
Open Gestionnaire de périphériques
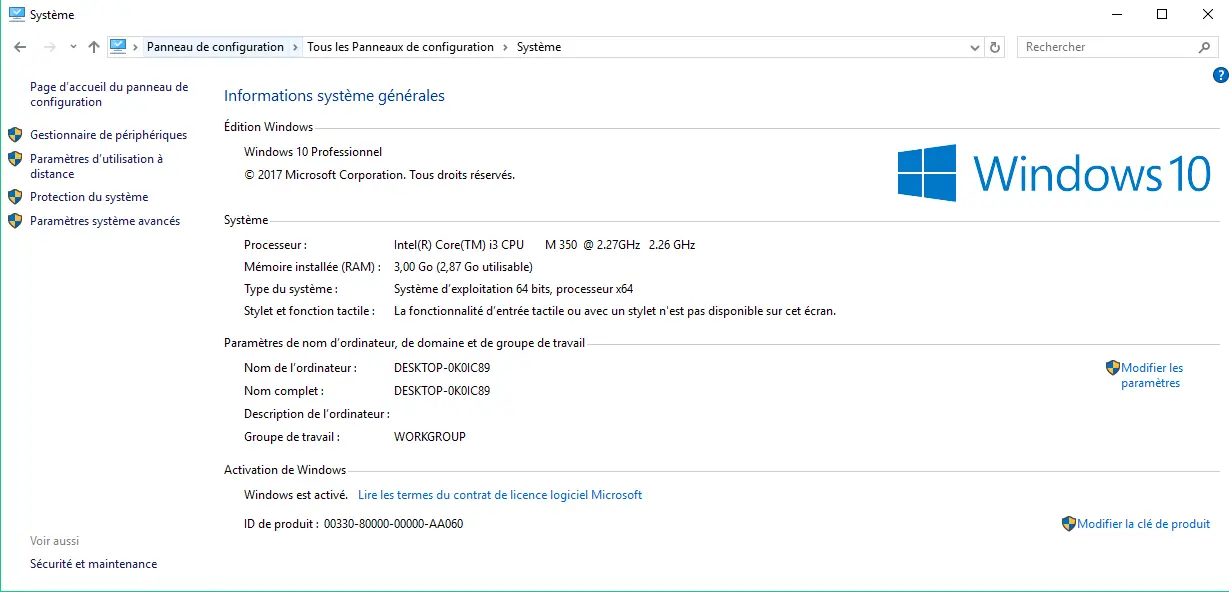click(108, 135)
